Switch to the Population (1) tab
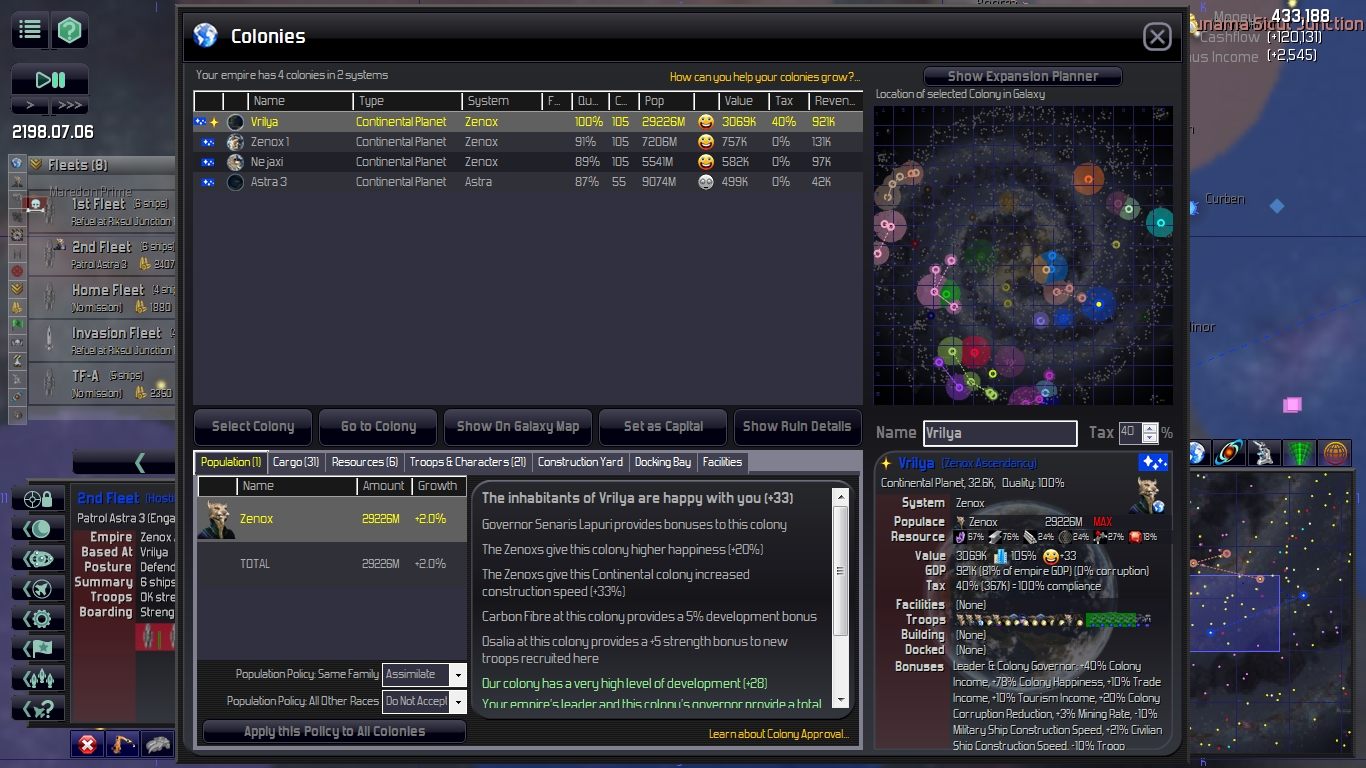1366x768 pixels. point(231,462)
